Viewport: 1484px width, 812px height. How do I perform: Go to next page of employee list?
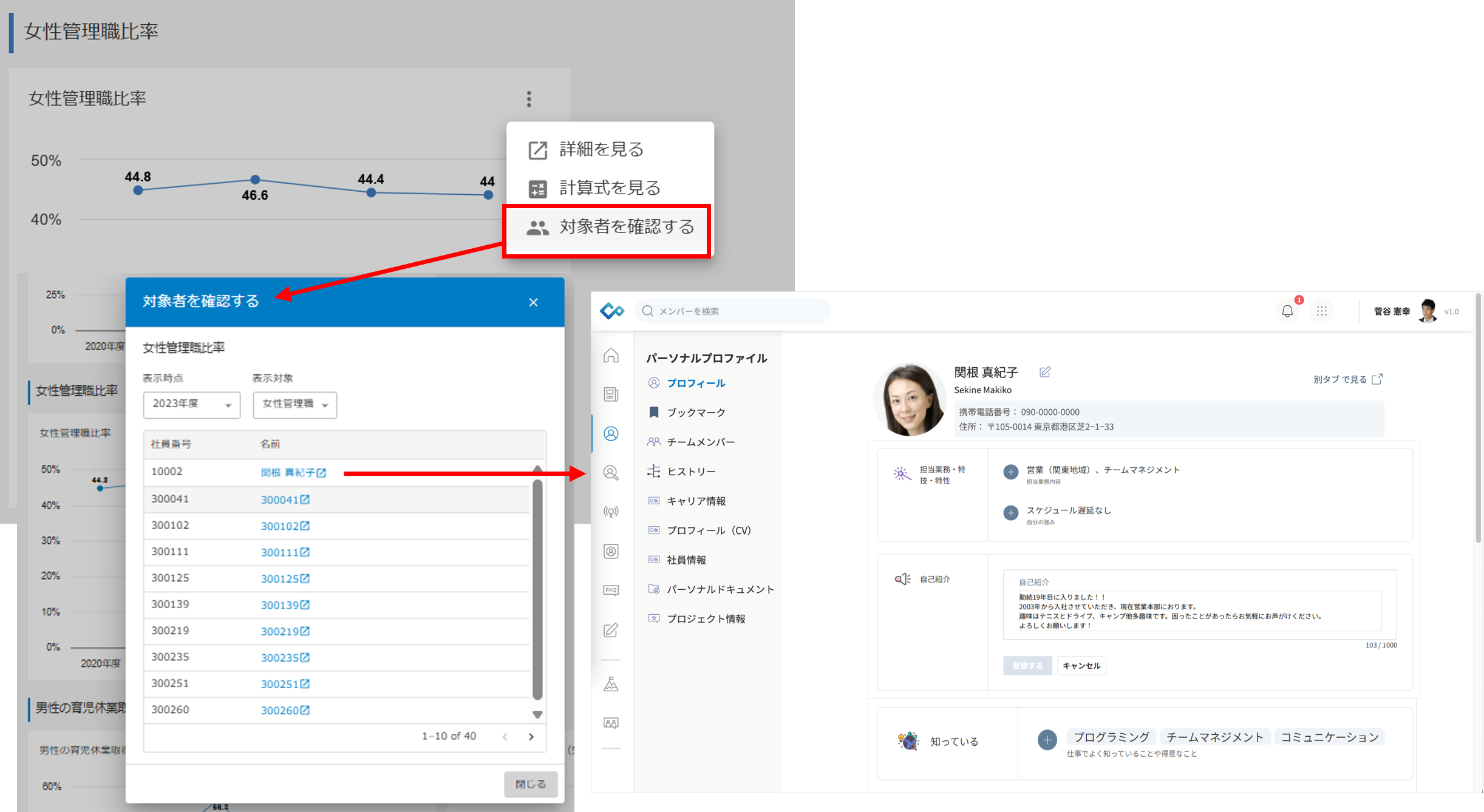coord(531,737)
